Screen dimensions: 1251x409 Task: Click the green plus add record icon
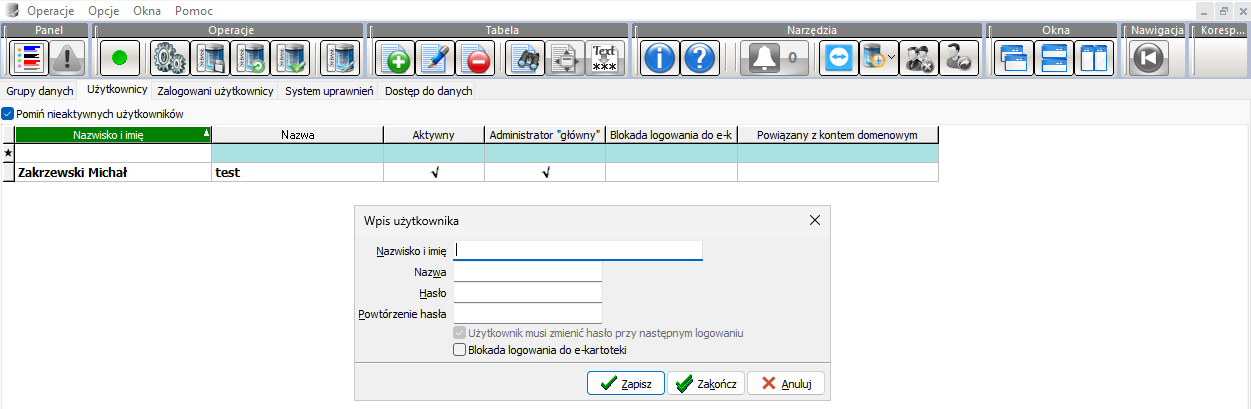coord(396,59)
